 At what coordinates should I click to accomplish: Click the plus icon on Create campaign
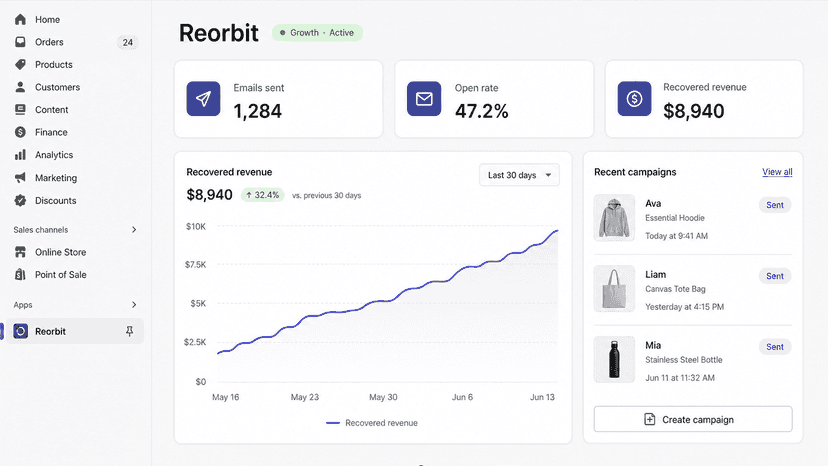point(650,420)
